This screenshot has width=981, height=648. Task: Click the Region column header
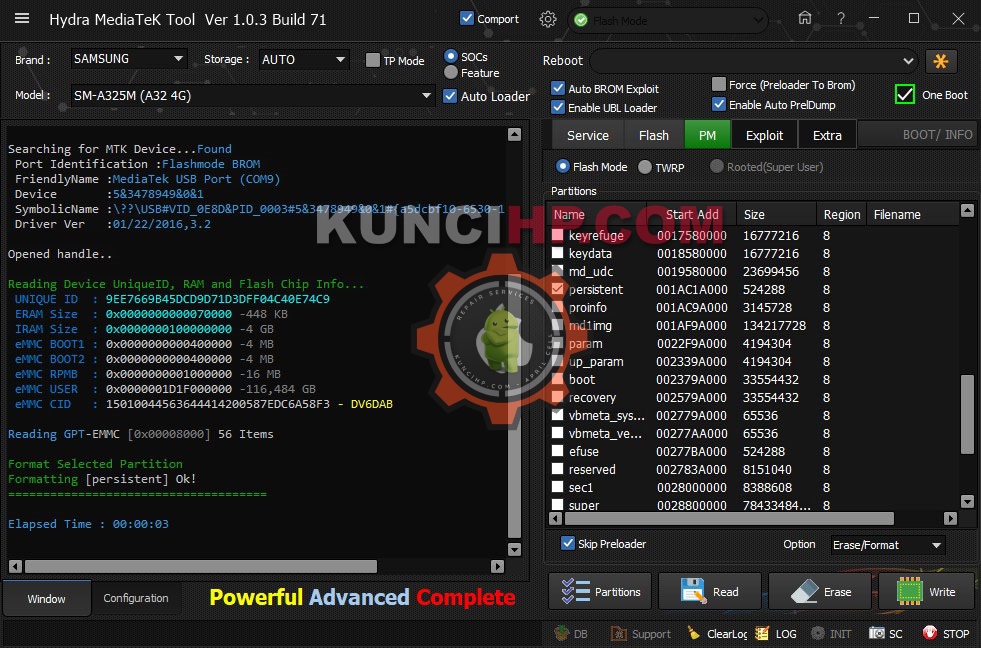click(x=841, y=214)
